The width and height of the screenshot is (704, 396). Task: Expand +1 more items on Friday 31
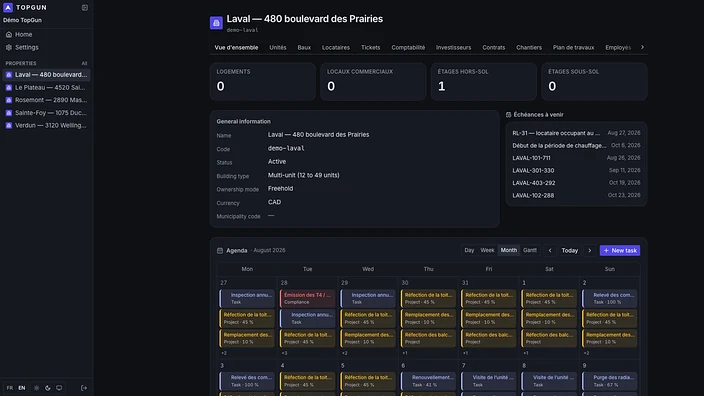(465, 353)
